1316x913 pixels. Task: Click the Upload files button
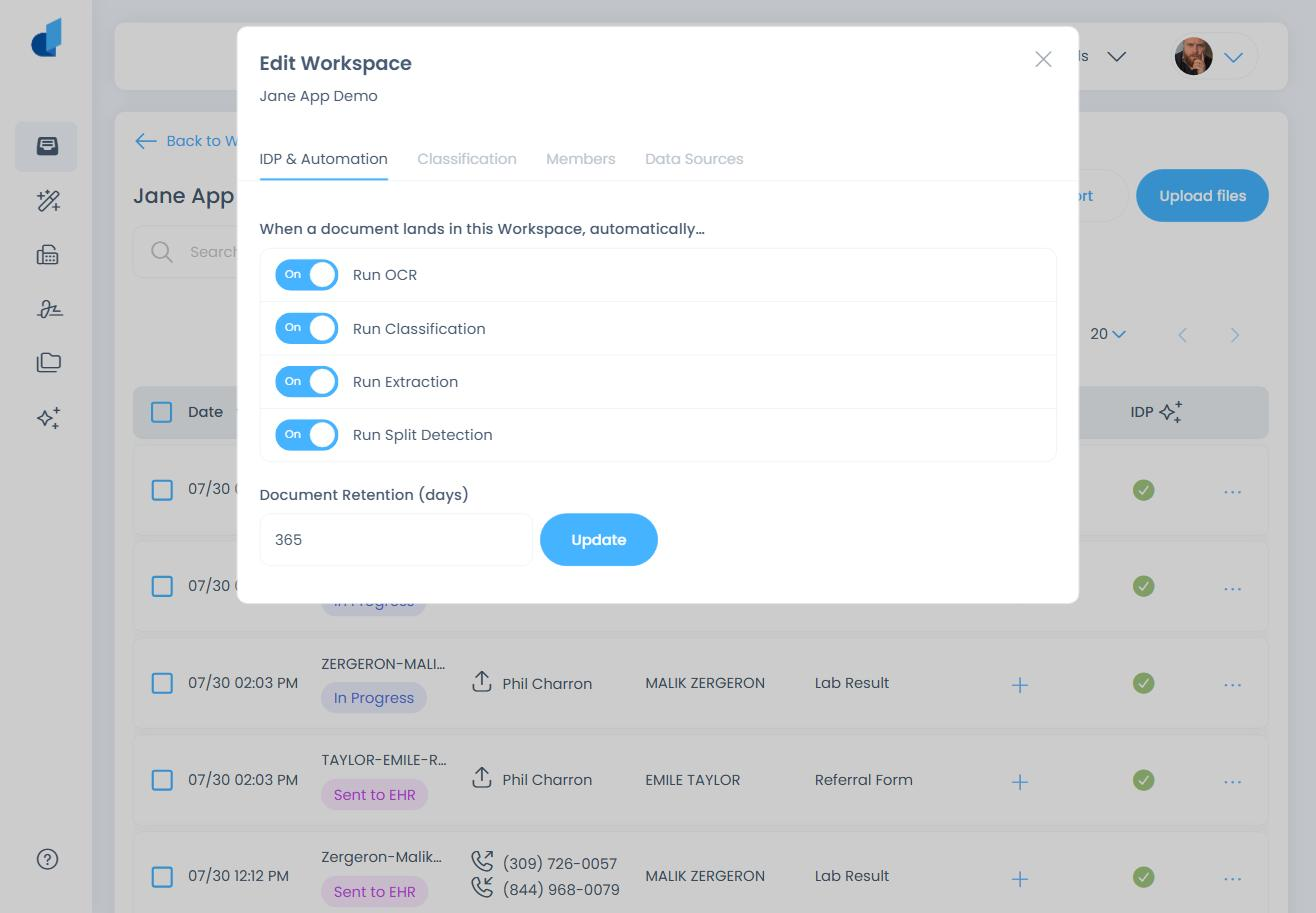1202,196
